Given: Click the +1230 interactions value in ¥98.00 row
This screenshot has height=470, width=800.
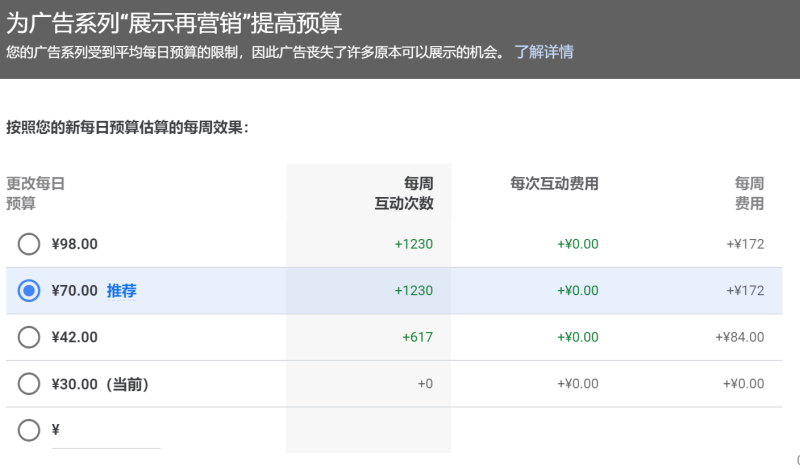Looking at the screenshot, I should (414, 244).
